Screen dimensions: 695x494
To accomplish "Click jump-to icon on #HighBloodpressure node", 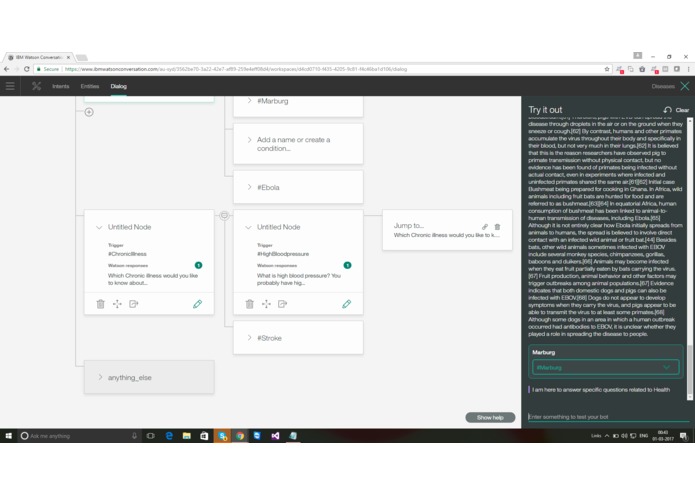I will 282,304.
